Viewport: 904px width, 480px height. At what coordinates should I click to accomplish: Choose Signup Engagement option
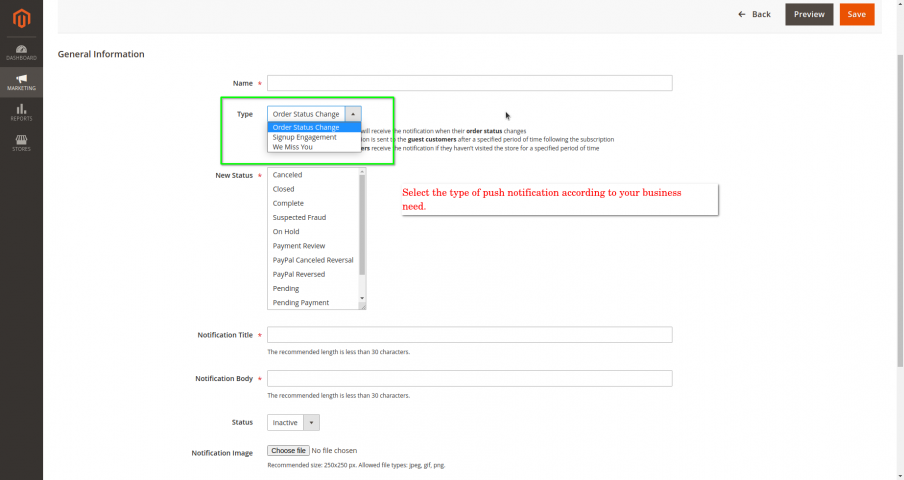pyautogui.click(x=304, y=137)
